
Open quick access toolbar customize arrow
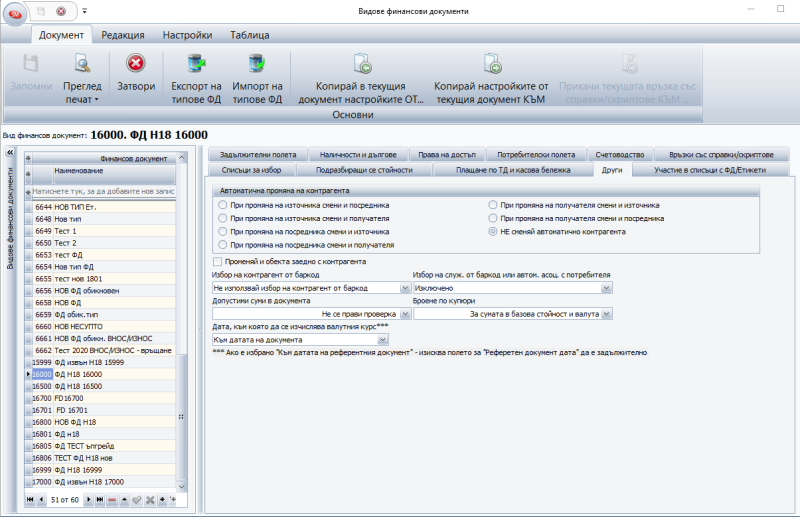point(85,11)
